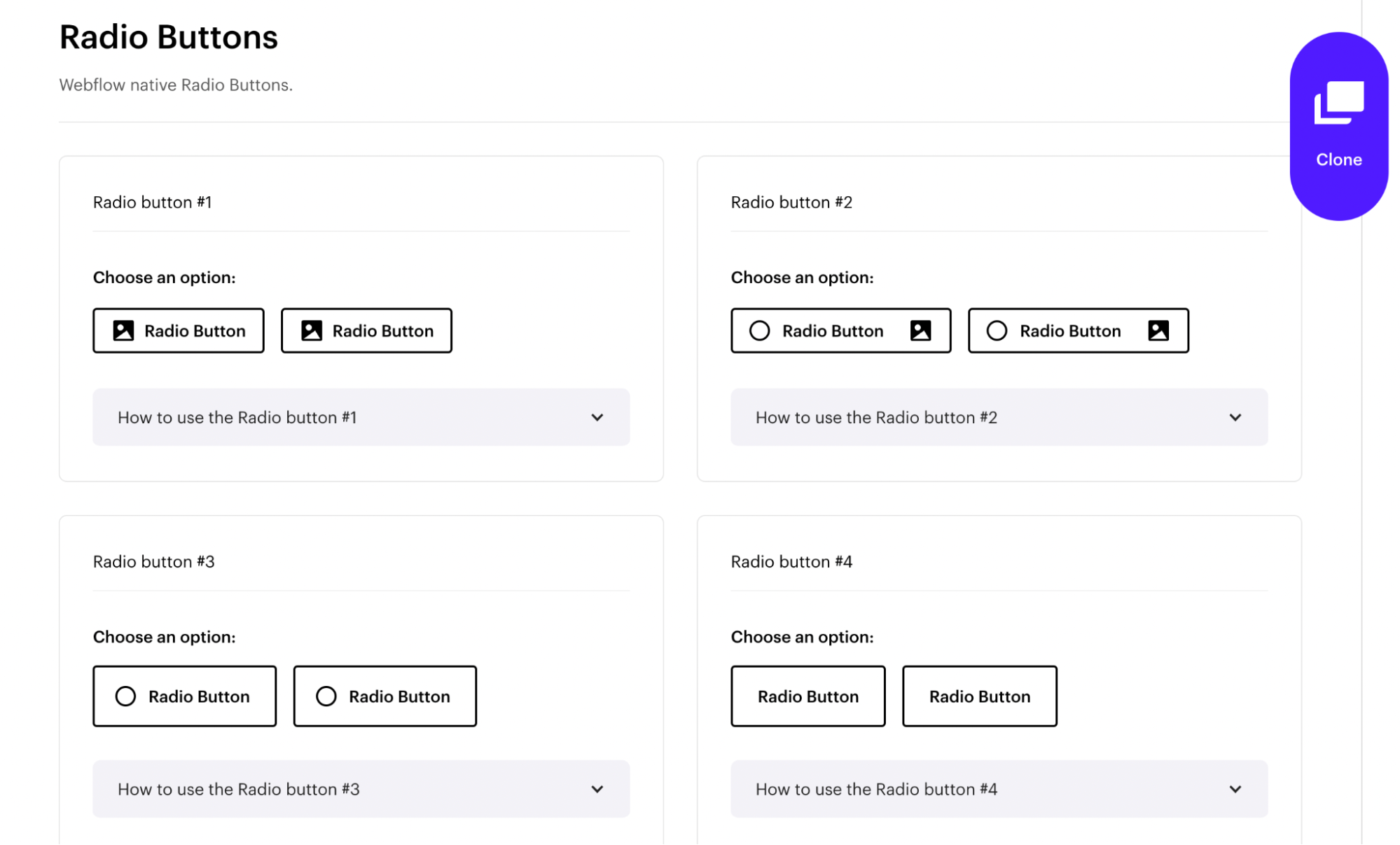Select first radio circle in Radio button #2
The height and width of the screenshot is (845, 1400).
click(x=759, y=331)
